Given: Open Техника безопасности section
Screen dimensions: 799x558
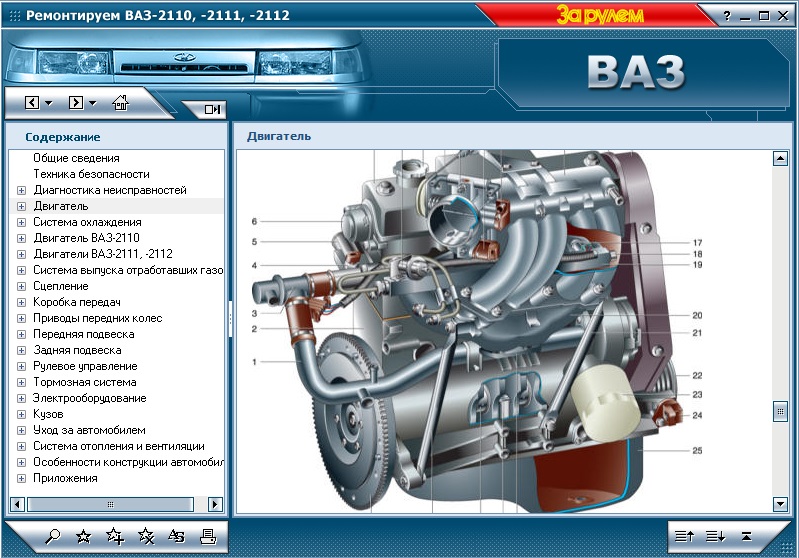Looking at the screenshot, I should tap(91, 174).
